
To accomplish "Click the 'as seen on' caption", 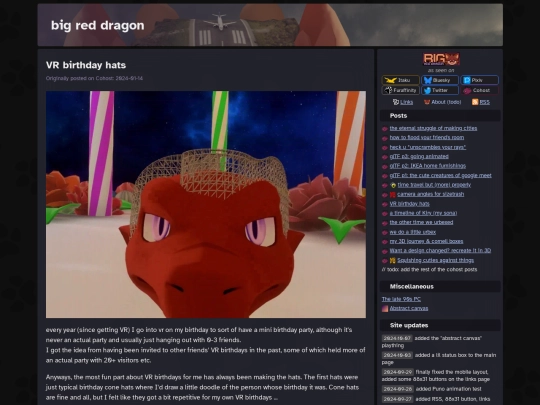I will click(x=441, y=70).
